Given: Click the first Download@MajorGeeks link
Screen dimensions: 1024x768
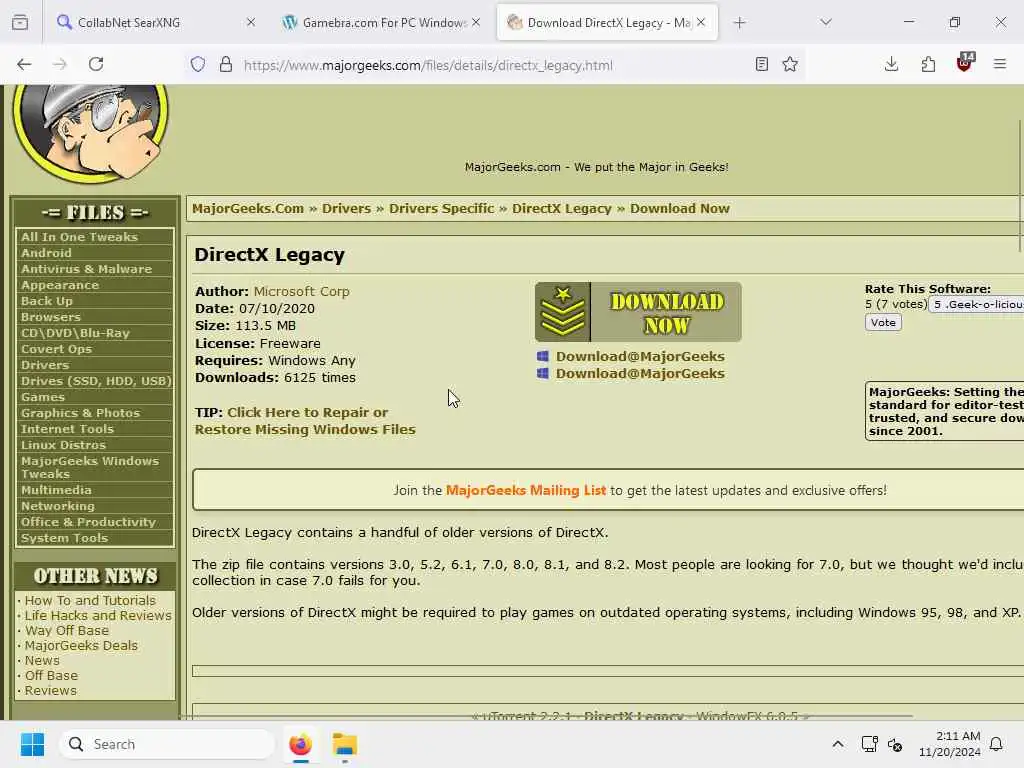Looking at the screenshot, I should [x=640, y=357].
